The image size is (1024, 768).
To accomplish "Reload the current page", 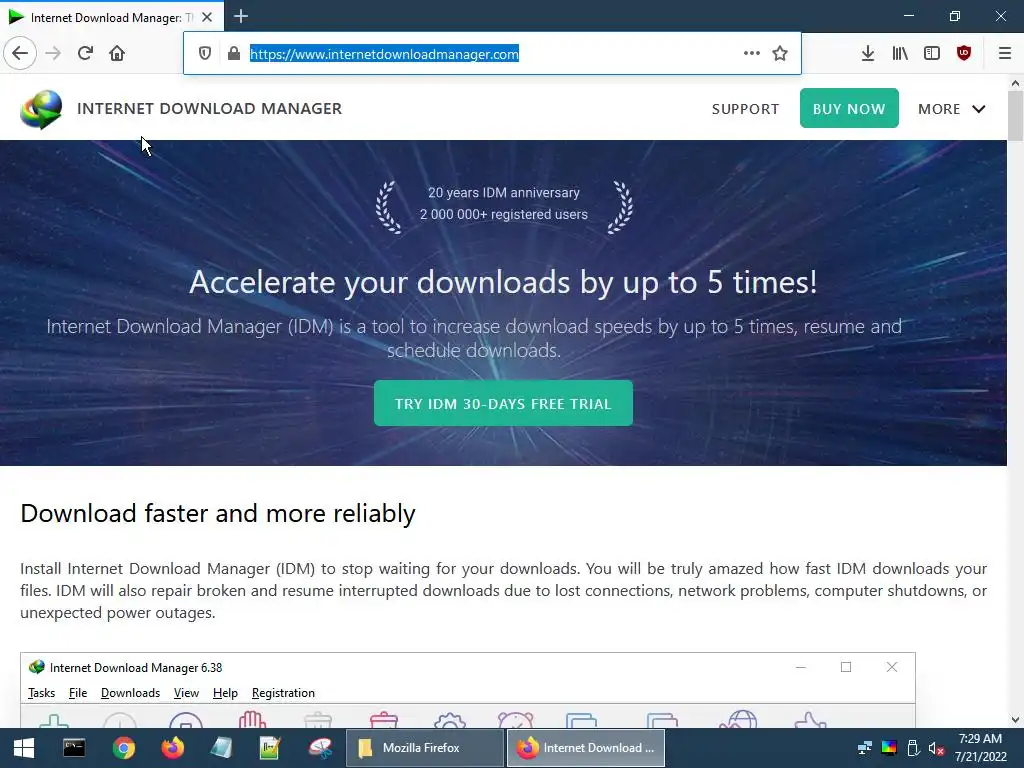I will pyautogui.click(x=85, y=53).
